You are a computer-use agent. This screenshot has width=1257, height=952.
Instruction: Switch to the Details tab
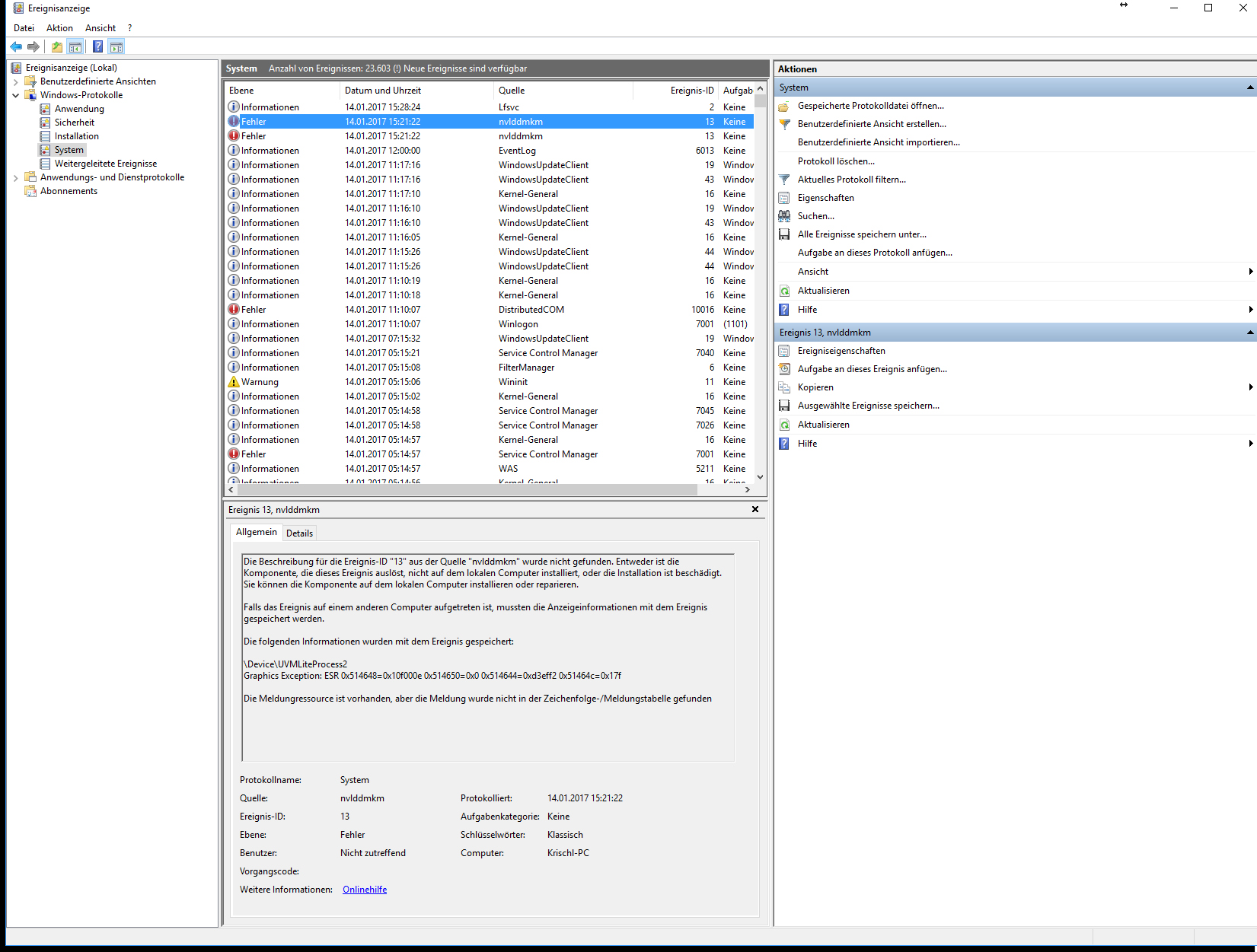click(299, 533)
